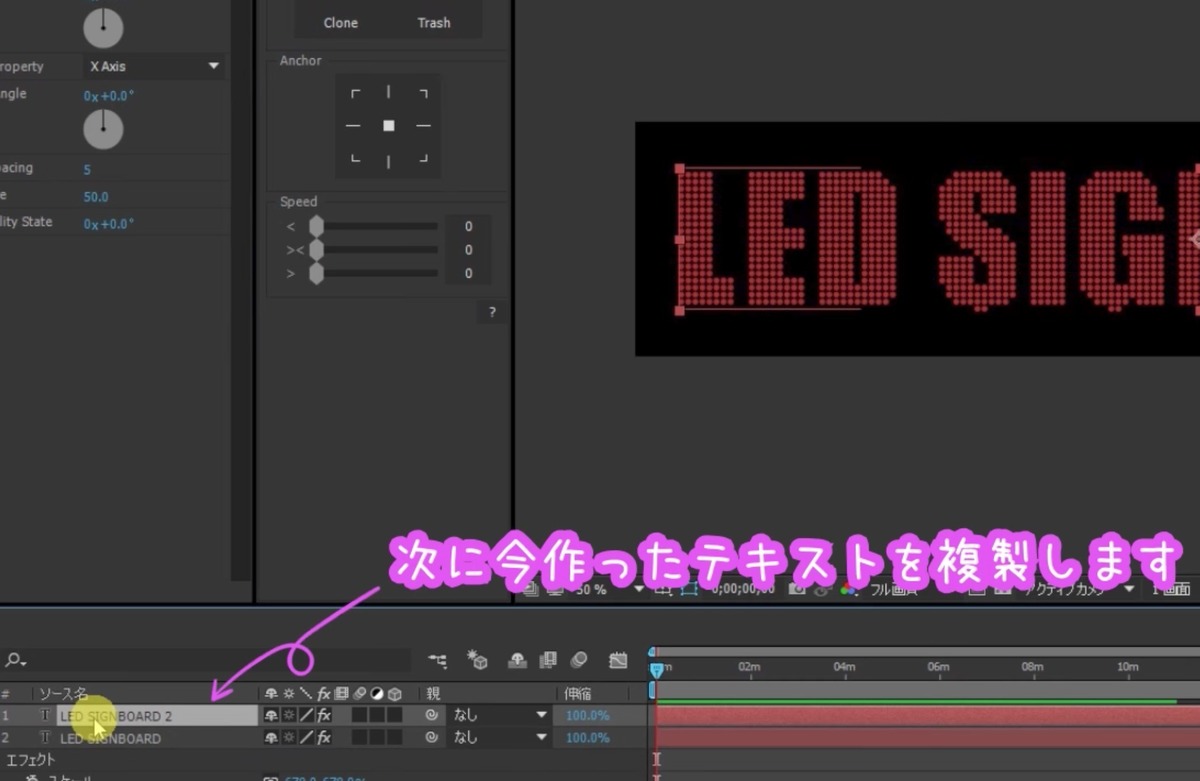Take a snapshot with the camera icon
This screenshot has height=781, width=1200.
coord(795,589)
